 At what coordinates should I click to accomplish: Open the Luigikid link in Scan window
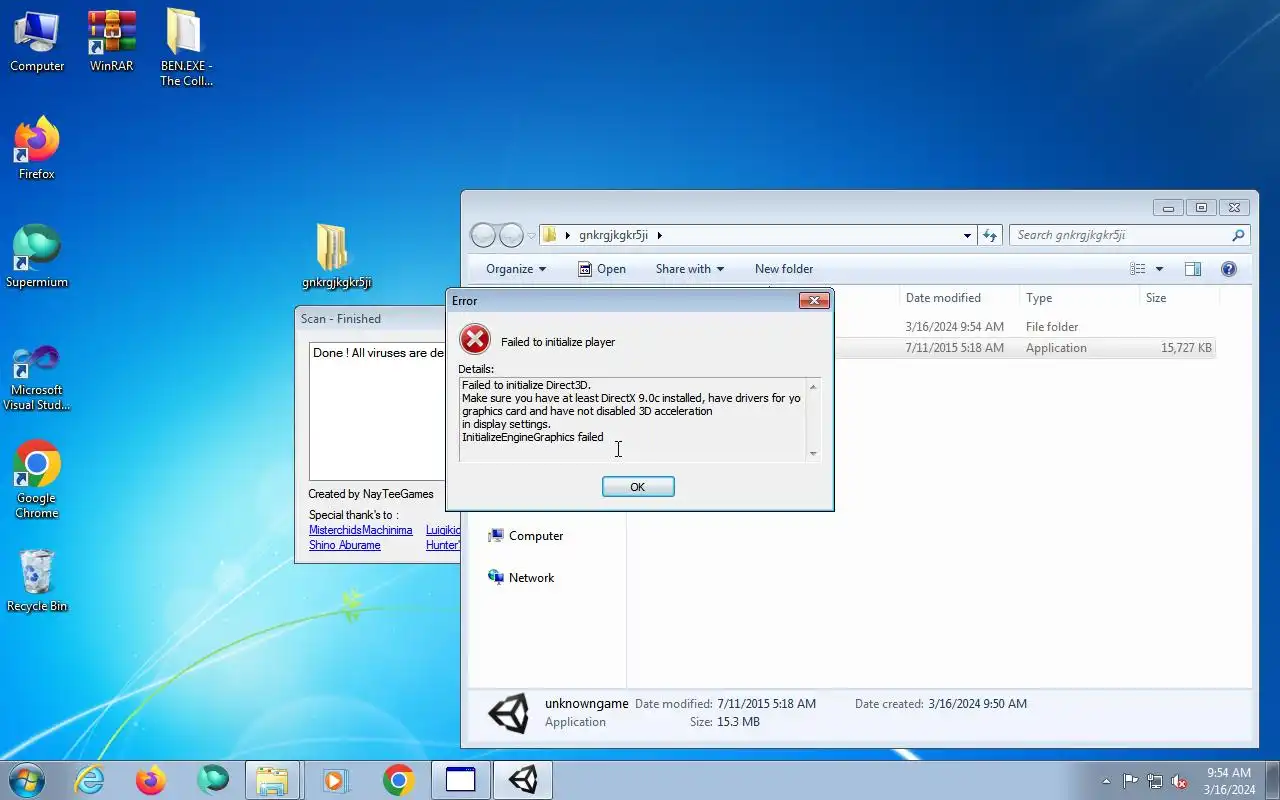click(x=443, y=530)
